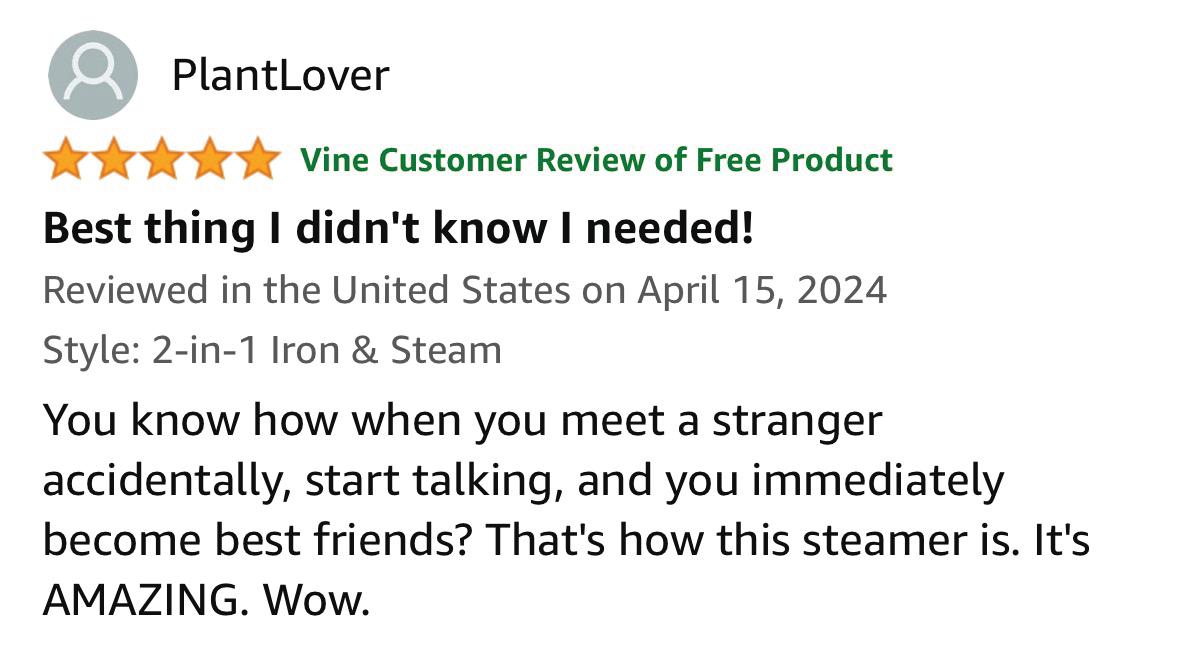Click the April 15, 2024 date
This screenshot has width=1179, height=664.
[x=761, y=291]
